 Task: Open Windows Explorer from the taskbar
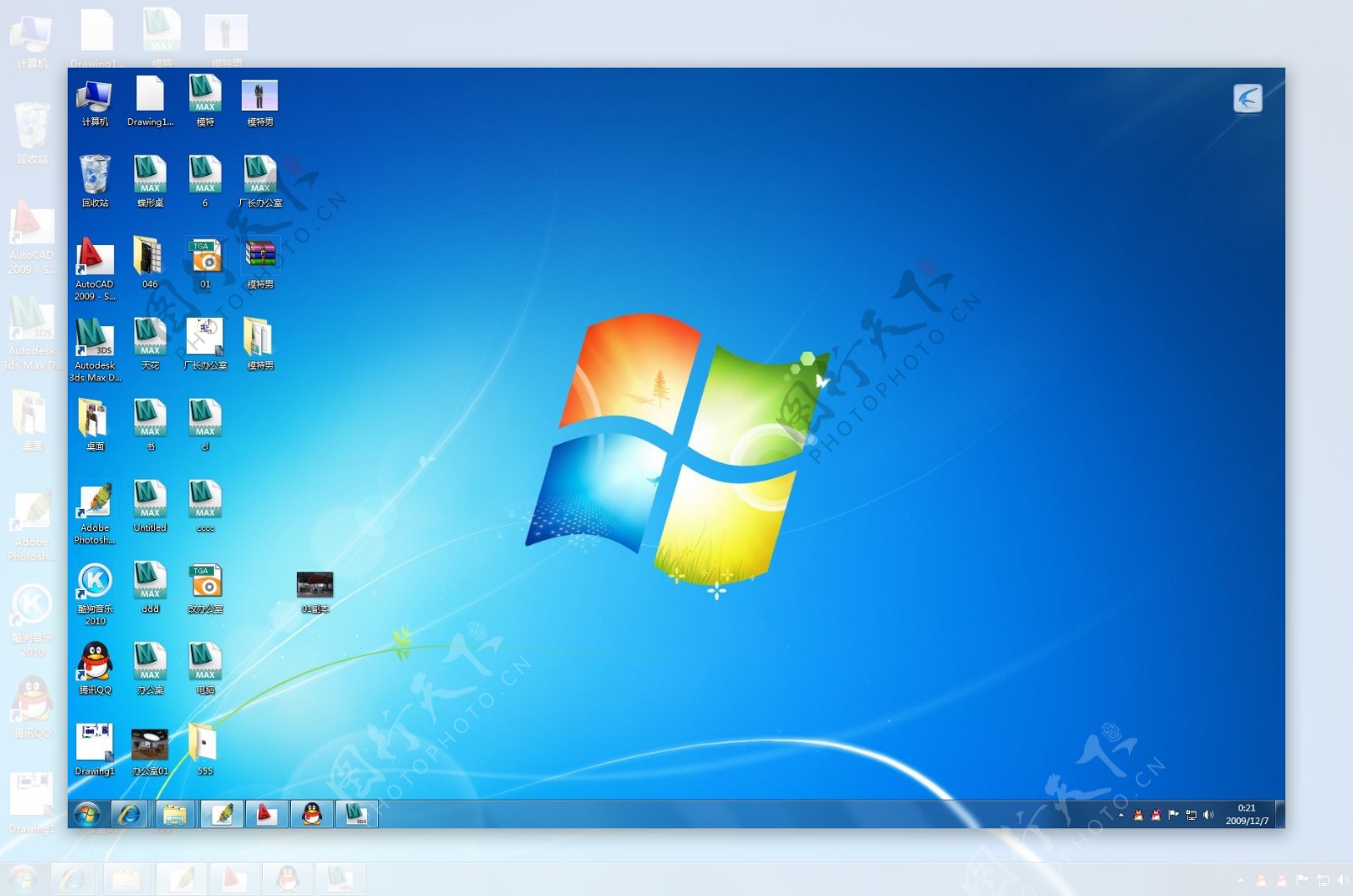[175, 814]
